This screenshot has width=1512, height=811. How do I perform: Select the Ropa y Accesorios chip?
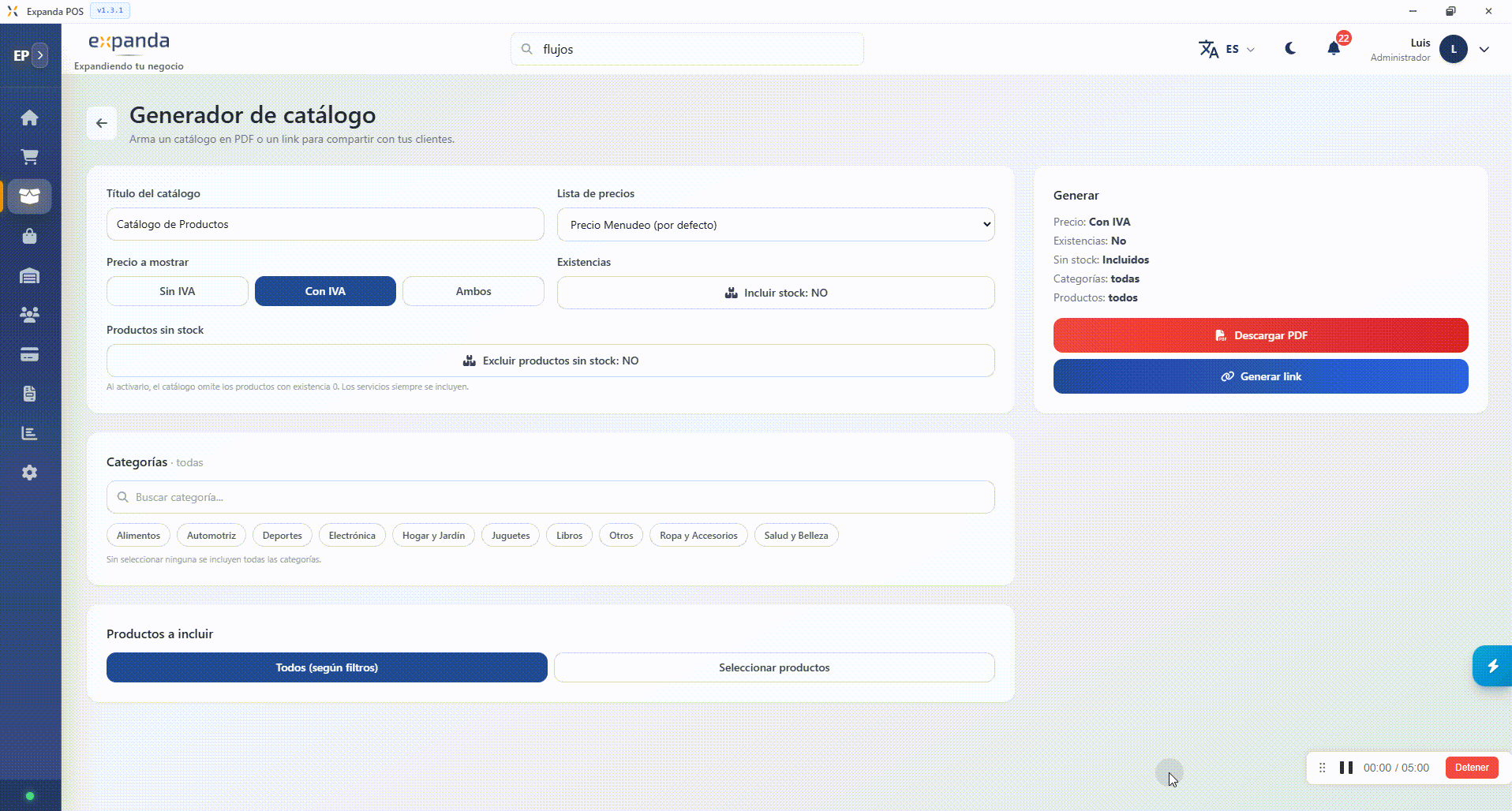tap(698, 536)
